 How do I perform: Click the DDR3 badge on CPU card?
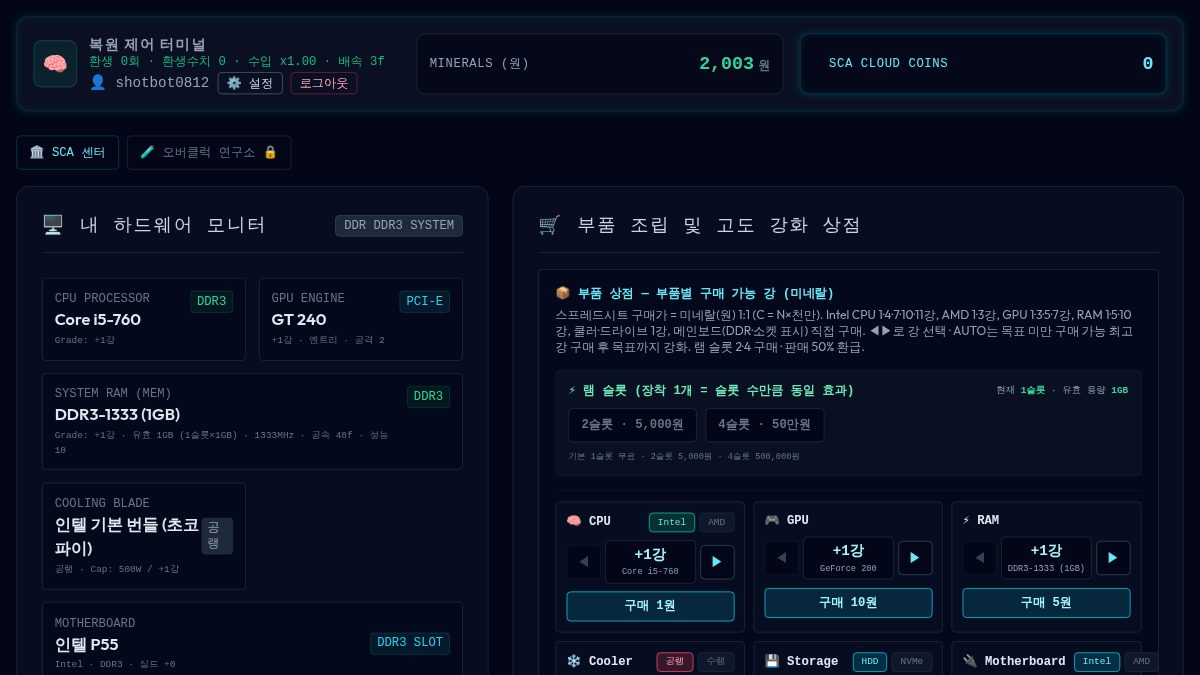click(212, 302)
